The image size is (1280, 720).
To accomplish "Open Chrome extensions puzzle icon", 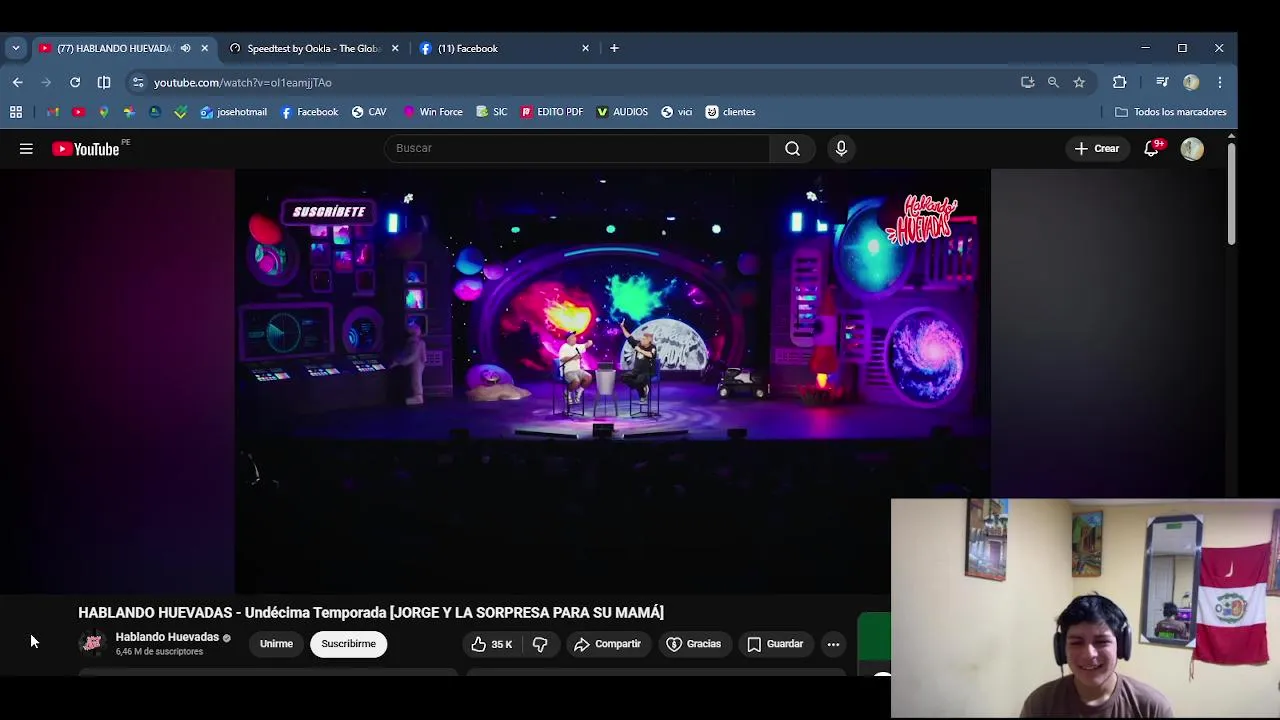I will pyautogui.click(x=1119, y=82).
